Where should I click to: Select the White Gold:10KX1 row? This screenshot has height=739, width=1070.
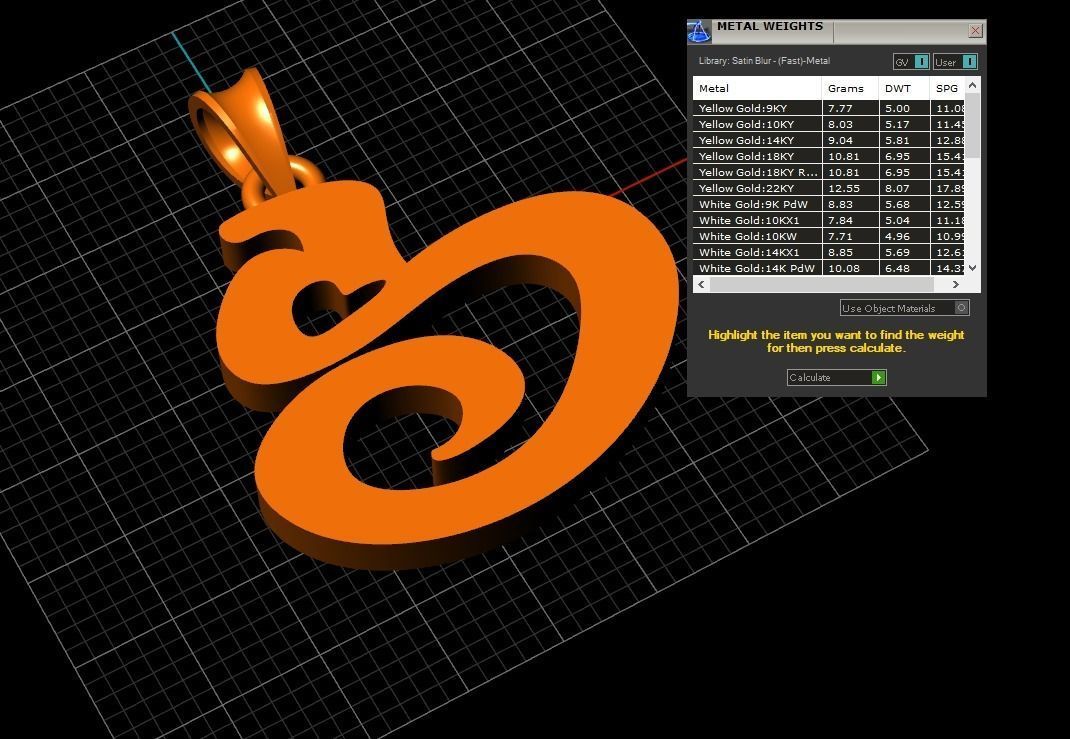click(x=828, y=220)
